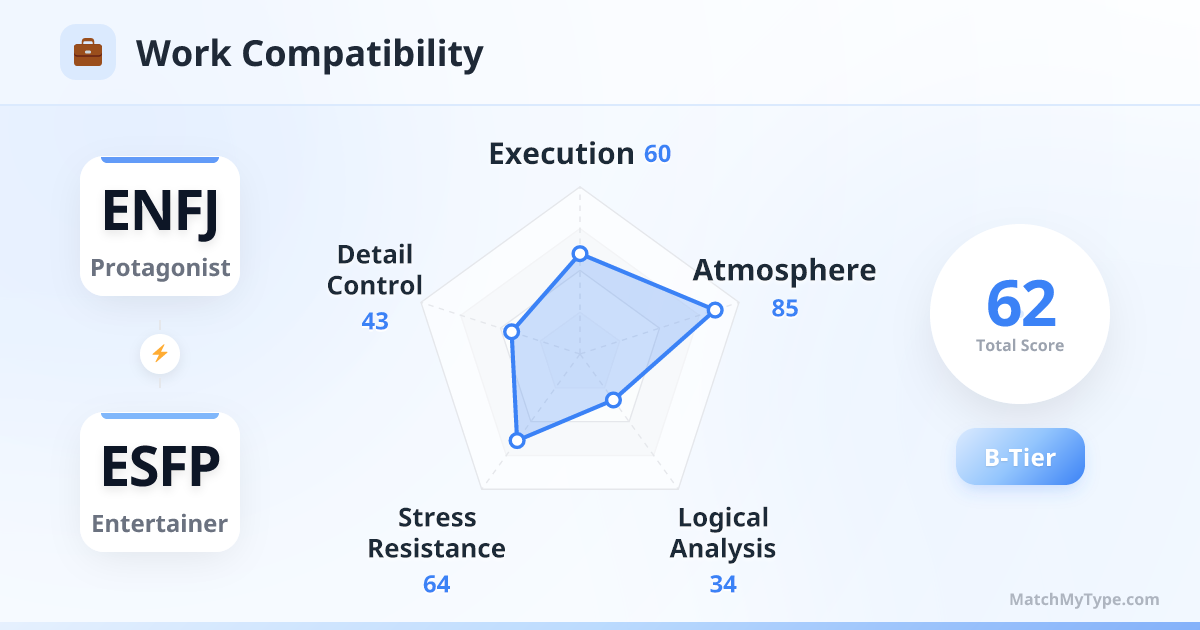Screen dimensions: 1200x630
Task: Select the ESFP Entertainer card
Action: (x=160, y=482)
